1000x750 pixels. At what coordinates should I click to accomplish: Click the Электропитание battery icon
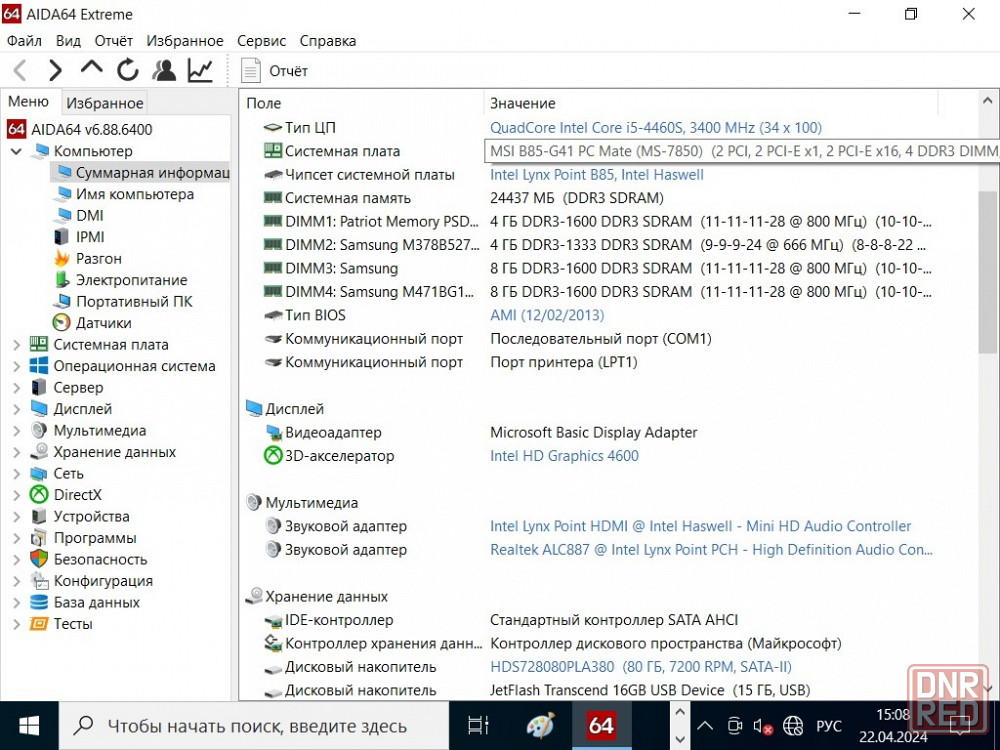pos(62,280)
